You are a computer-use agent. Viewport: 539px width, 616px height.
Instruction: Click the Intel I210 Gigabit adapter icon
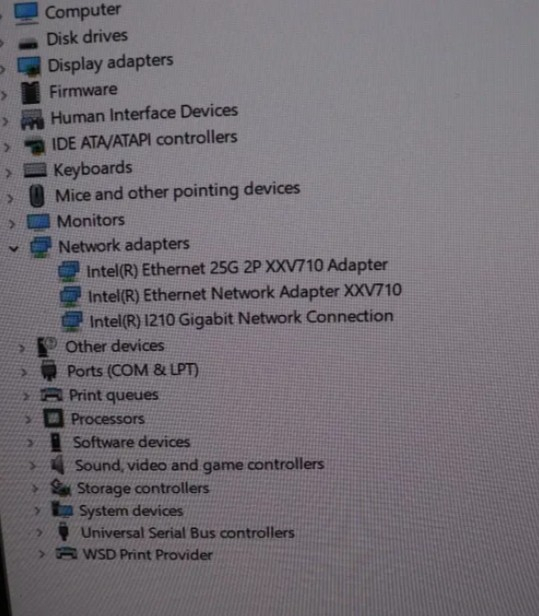coord(72,321)
